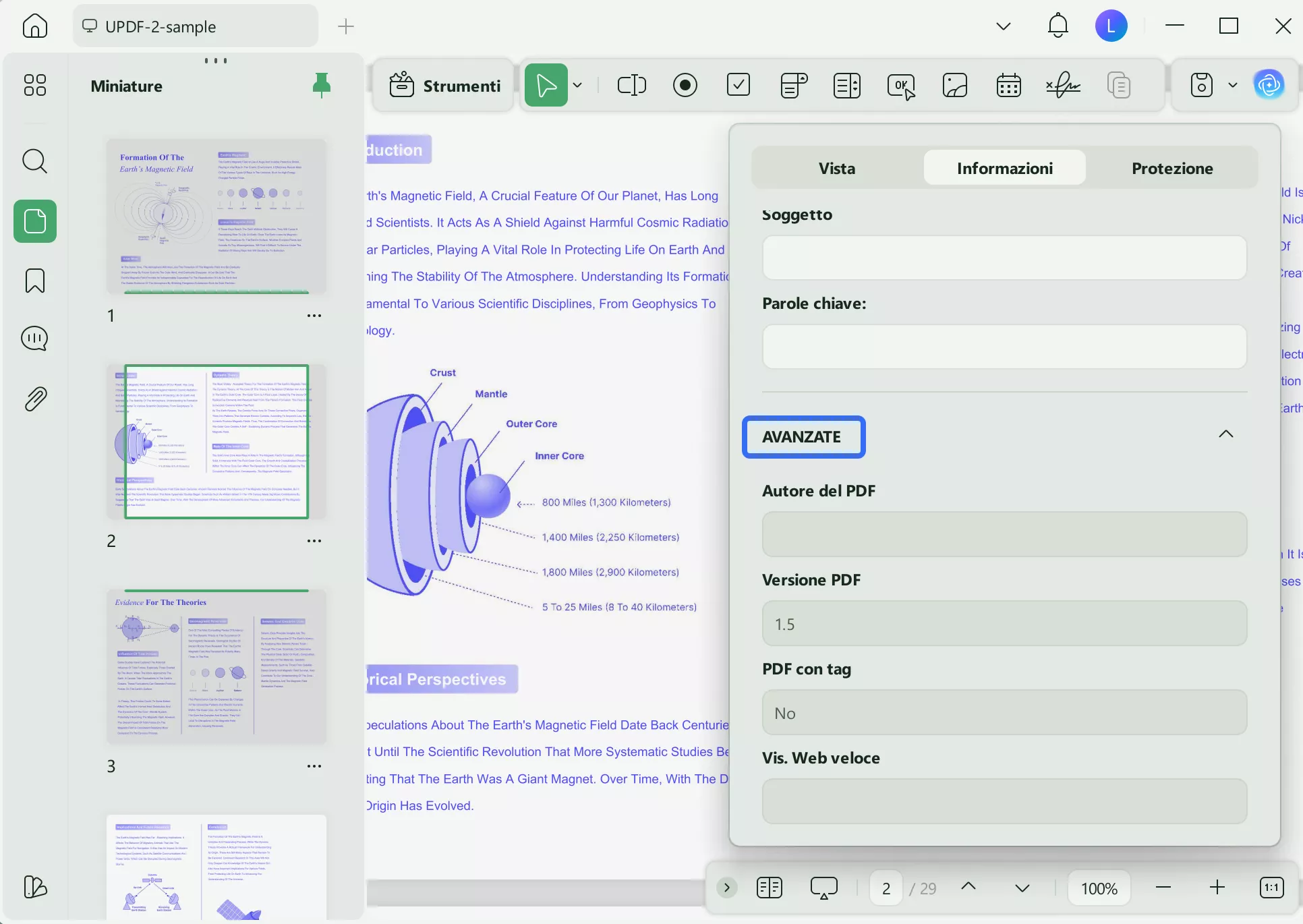Image resolution: width=1303 pixels, height=924 pixels.
Task: Select the checkbox form field tool
Action: point(739,85)
